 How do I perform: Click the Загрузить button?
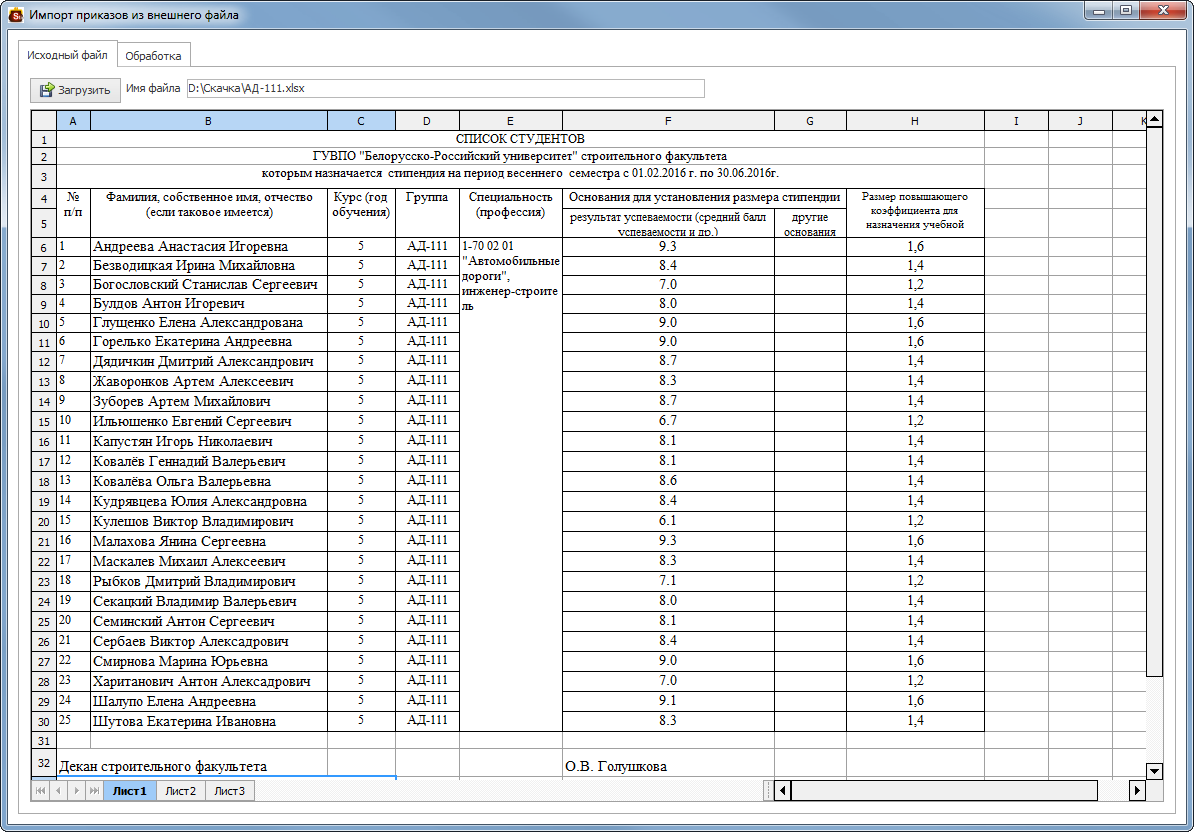[75, 90]
